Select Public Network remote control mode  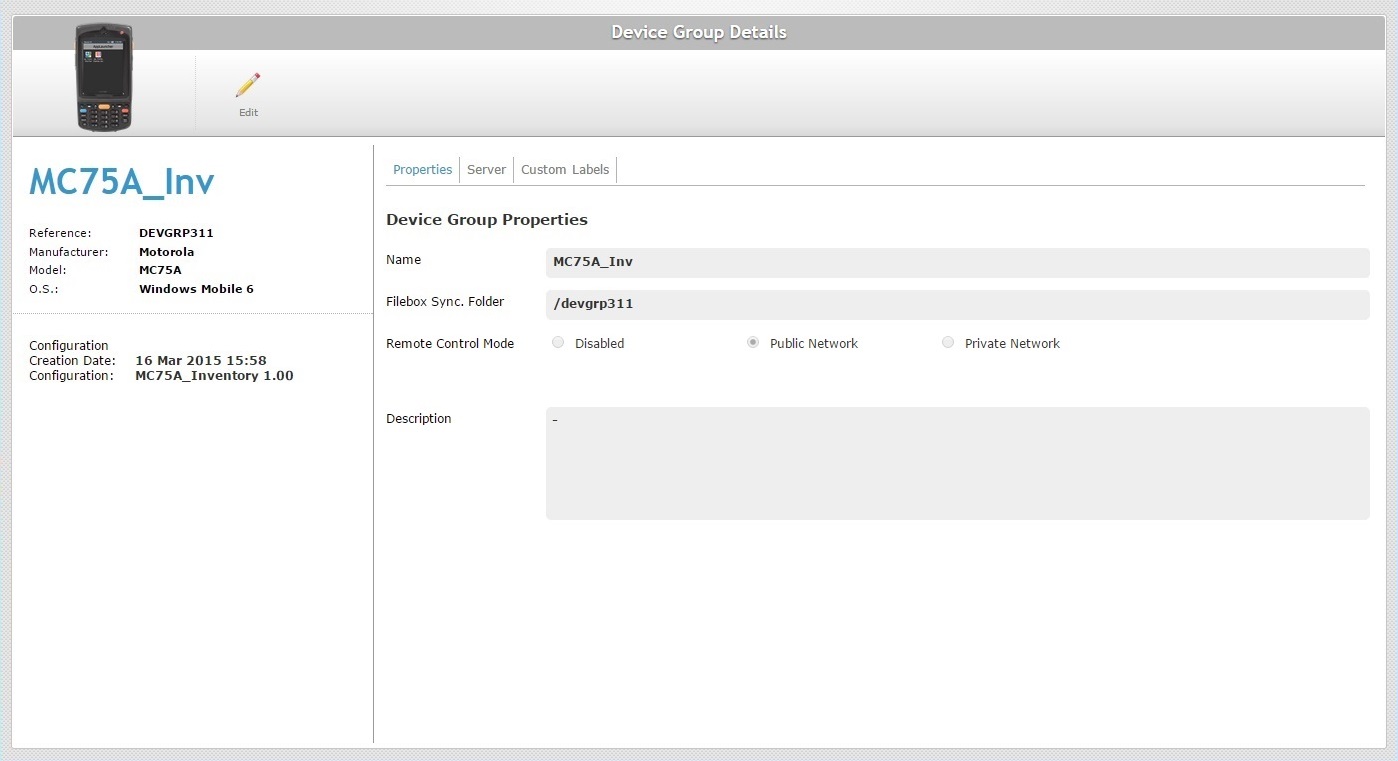pyautogui.click(x=753, y=343)
